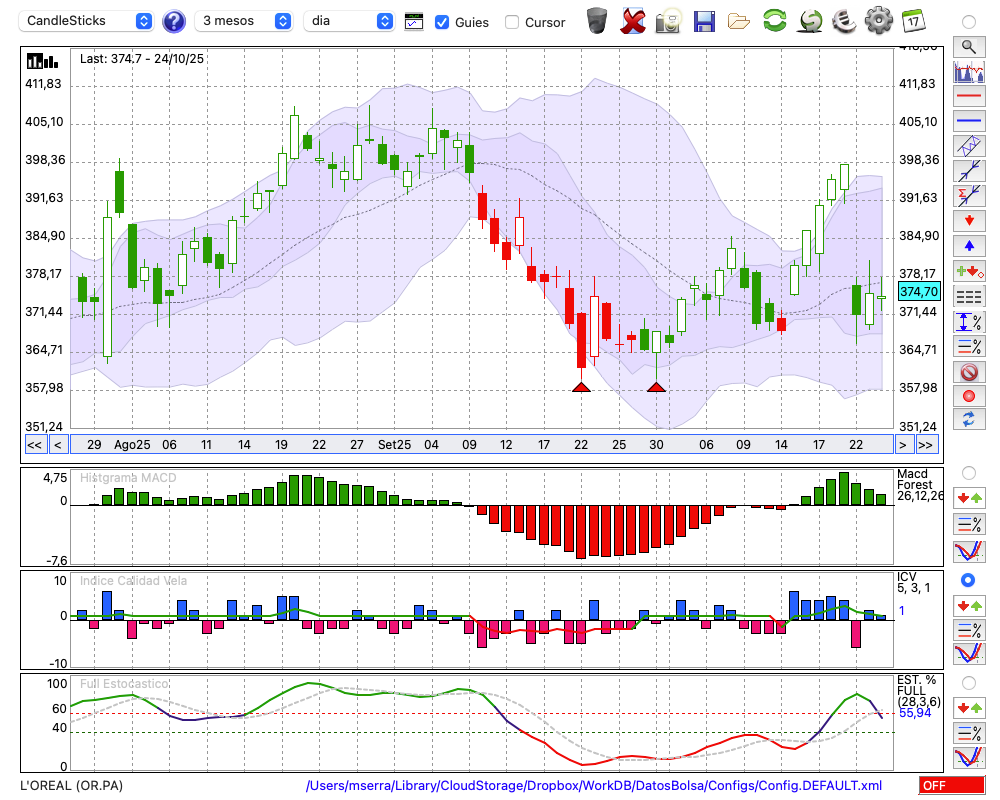1000x800 pixels.
Task: Click the red triangle marker under 22
Action: point(581,387)
